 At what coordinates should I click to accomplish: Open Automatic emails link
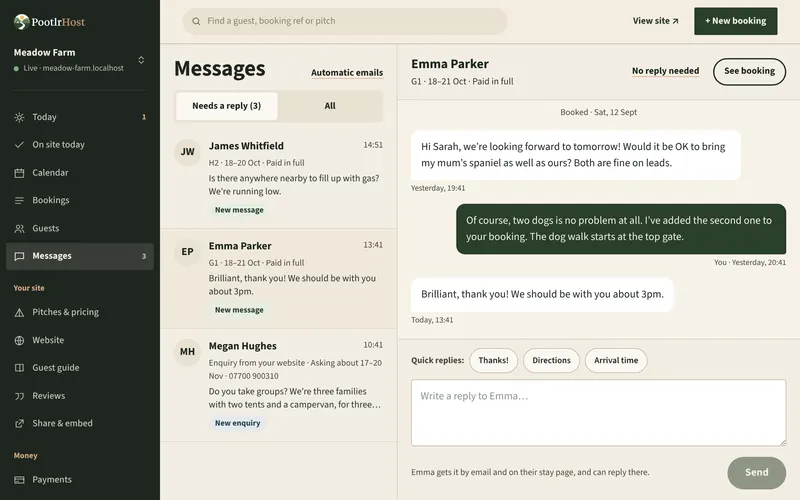[x=347, y=73]
